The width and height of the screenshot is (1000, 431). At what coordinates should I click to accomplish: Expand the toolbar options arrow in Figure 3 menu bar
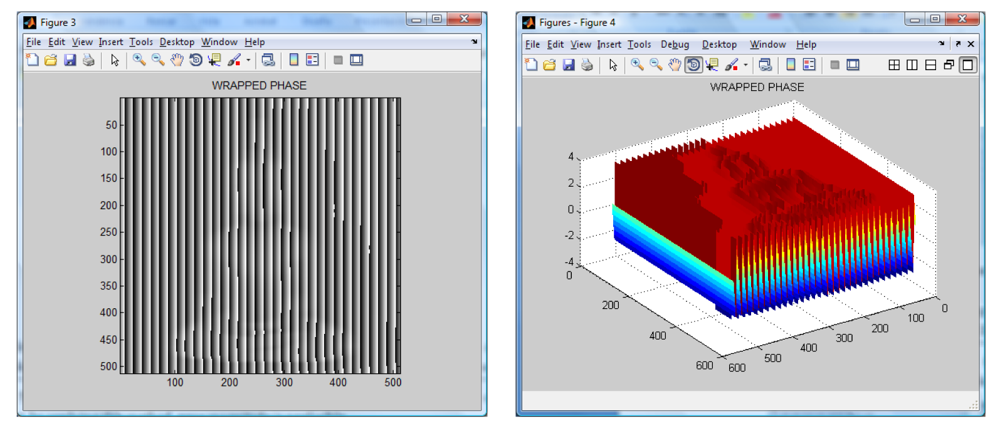coord(474,42)
